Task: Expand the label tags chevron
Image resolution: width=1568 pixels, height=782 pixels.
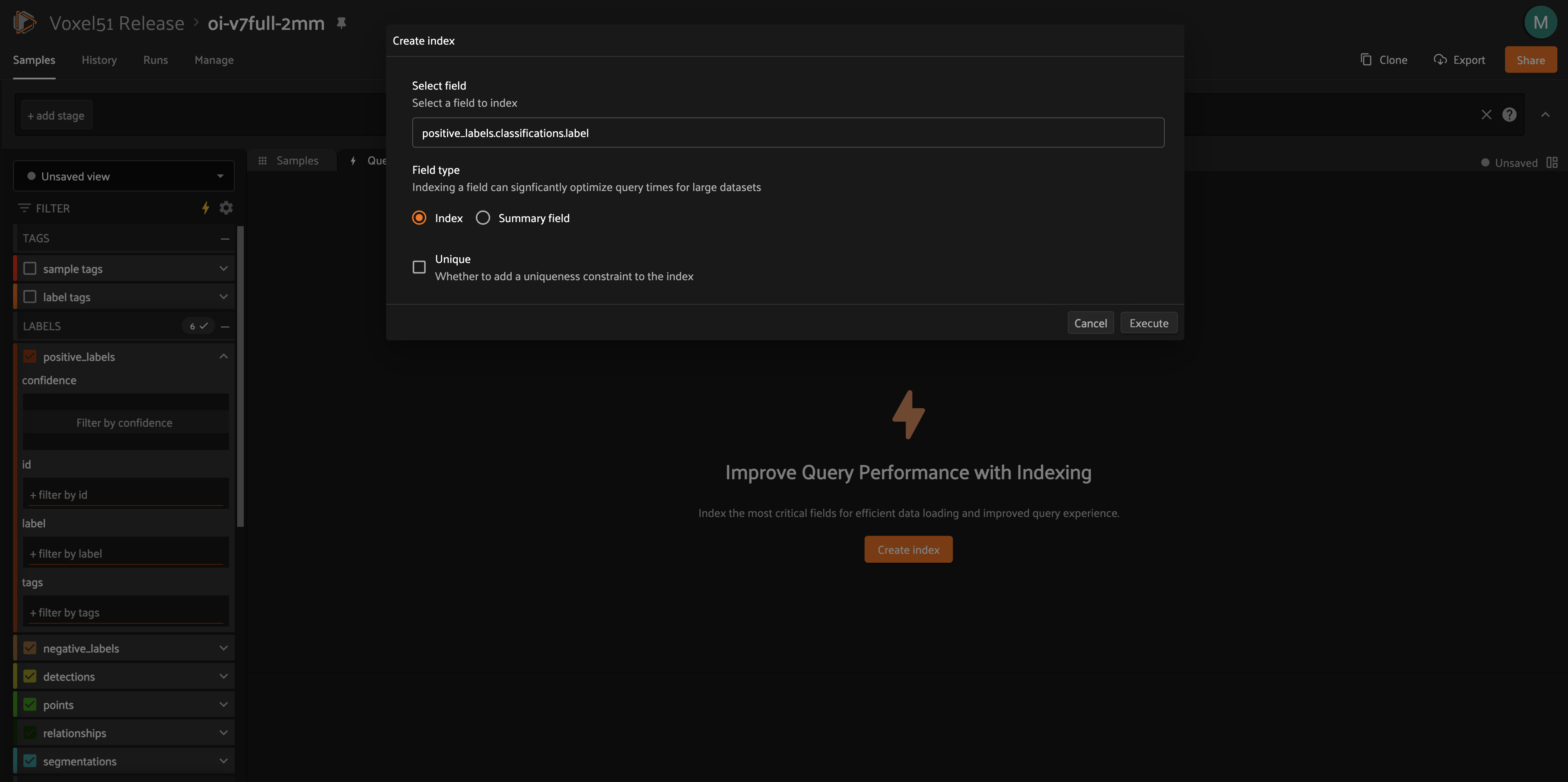Action: click(223, 297)
